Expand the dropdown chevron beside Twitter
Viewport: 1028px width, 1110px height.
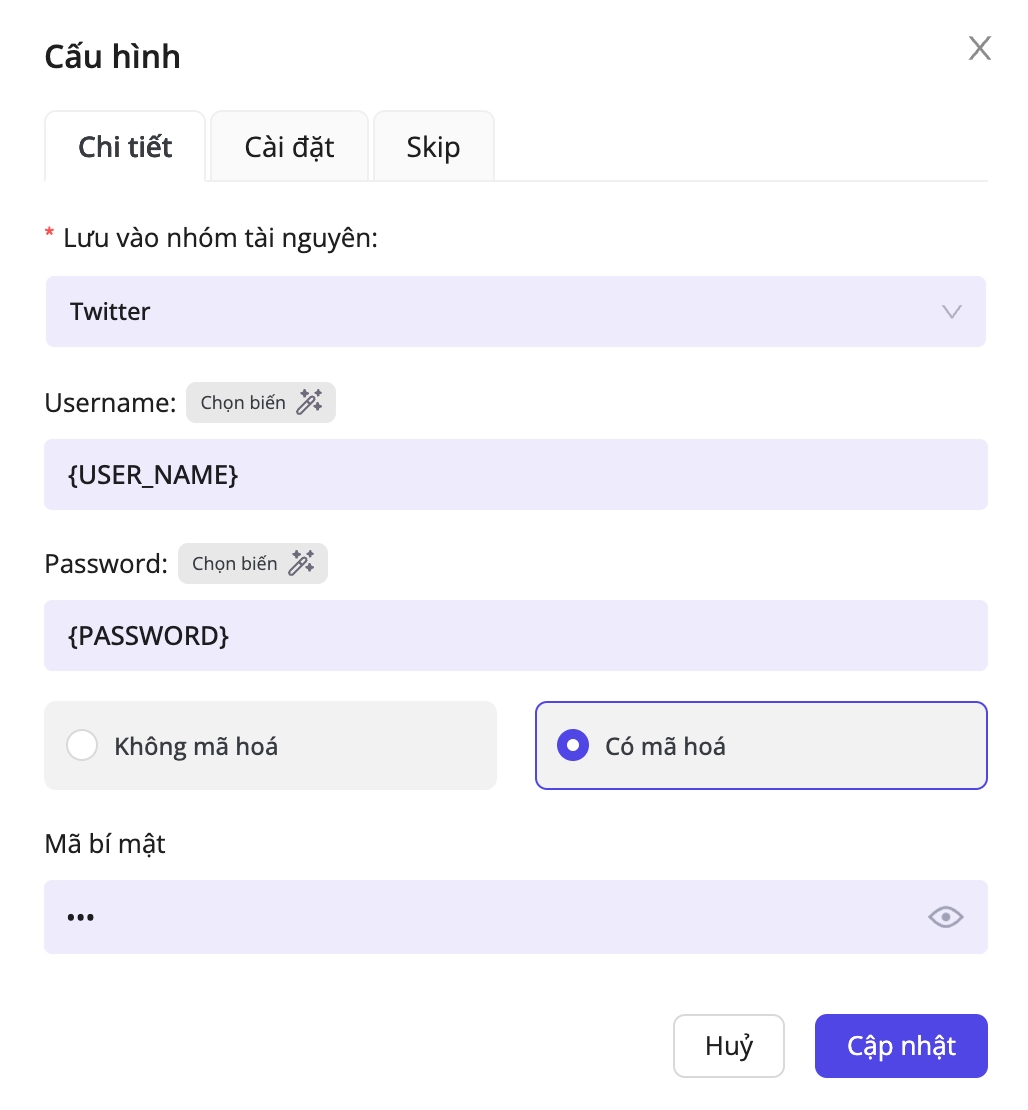(x=952, y=312)
